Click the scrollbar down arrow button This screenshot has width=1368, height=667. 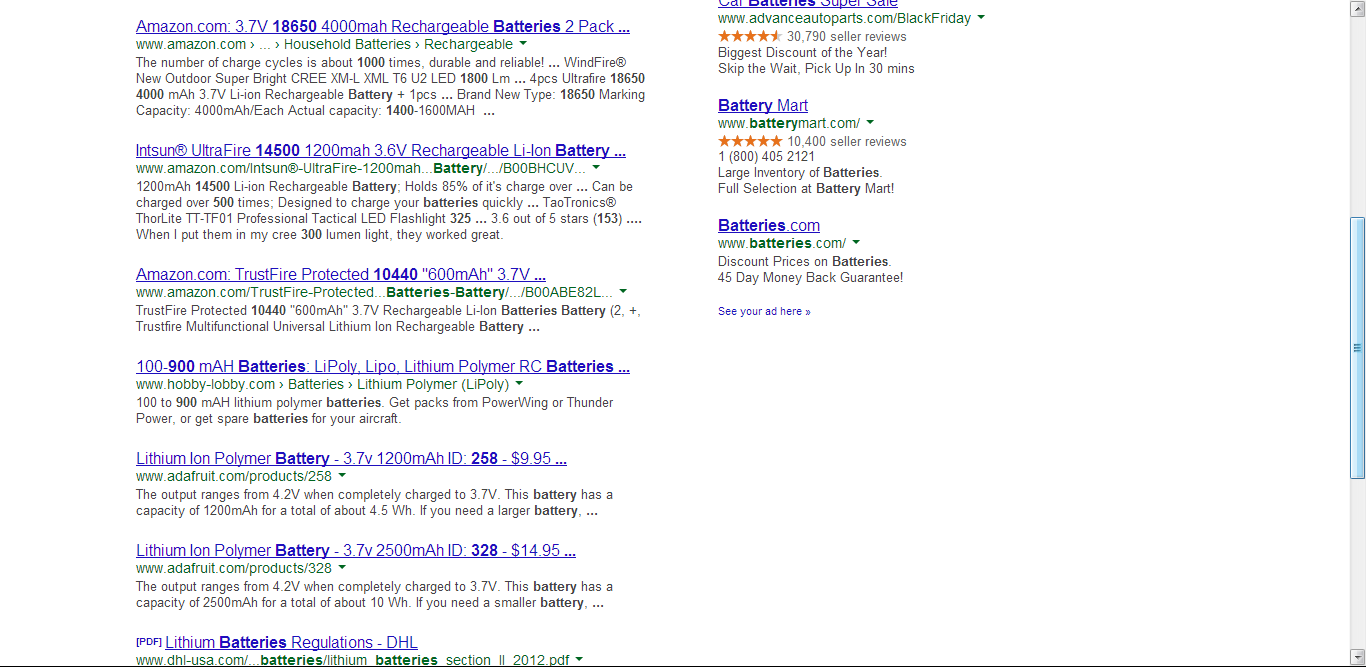(1357, 658)
